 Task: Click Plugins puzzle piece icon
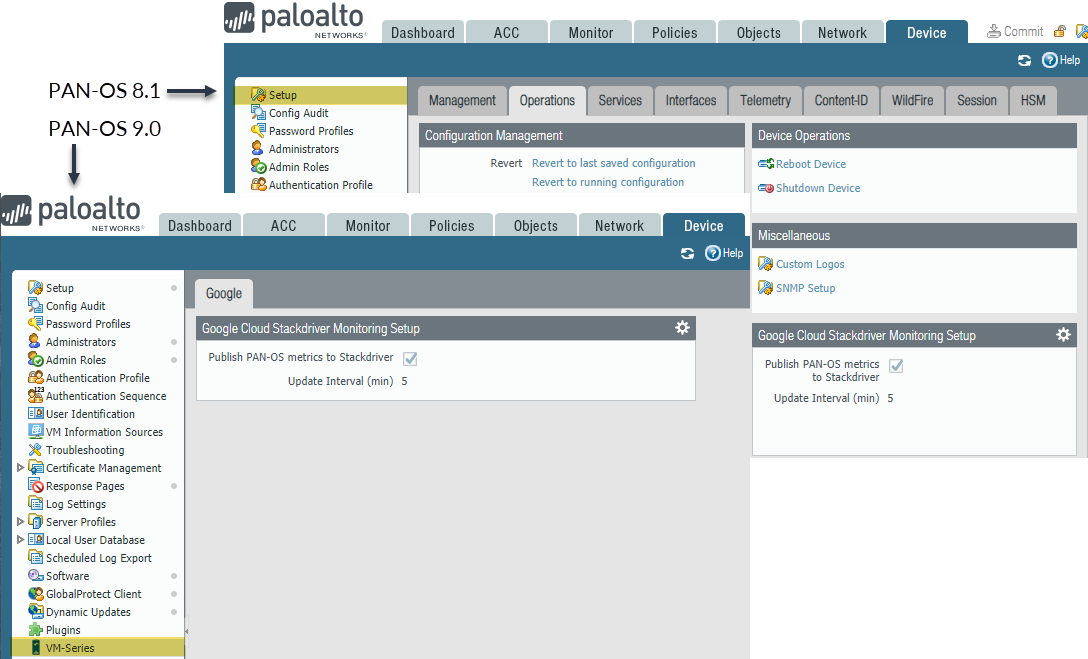[35, 630]
